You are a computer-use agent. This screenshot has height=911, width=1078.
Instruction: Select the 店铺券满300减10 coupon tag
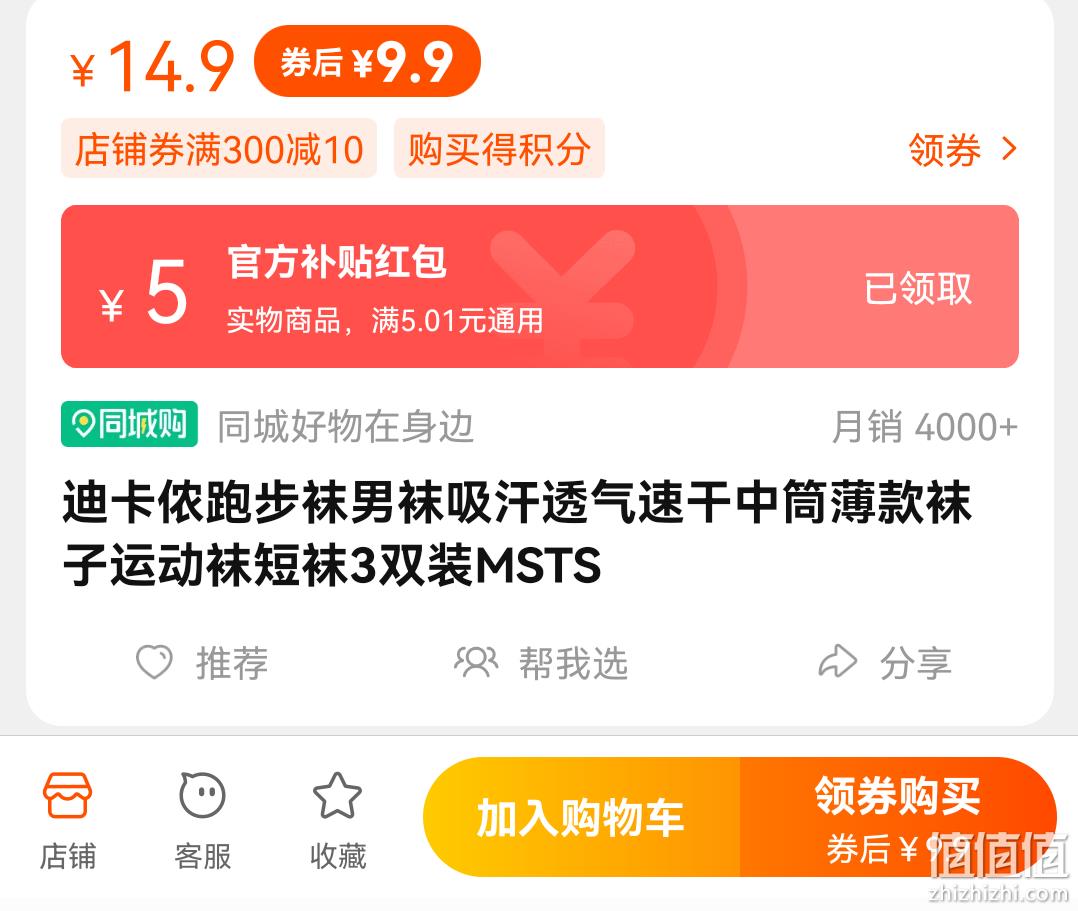(219, 149)
